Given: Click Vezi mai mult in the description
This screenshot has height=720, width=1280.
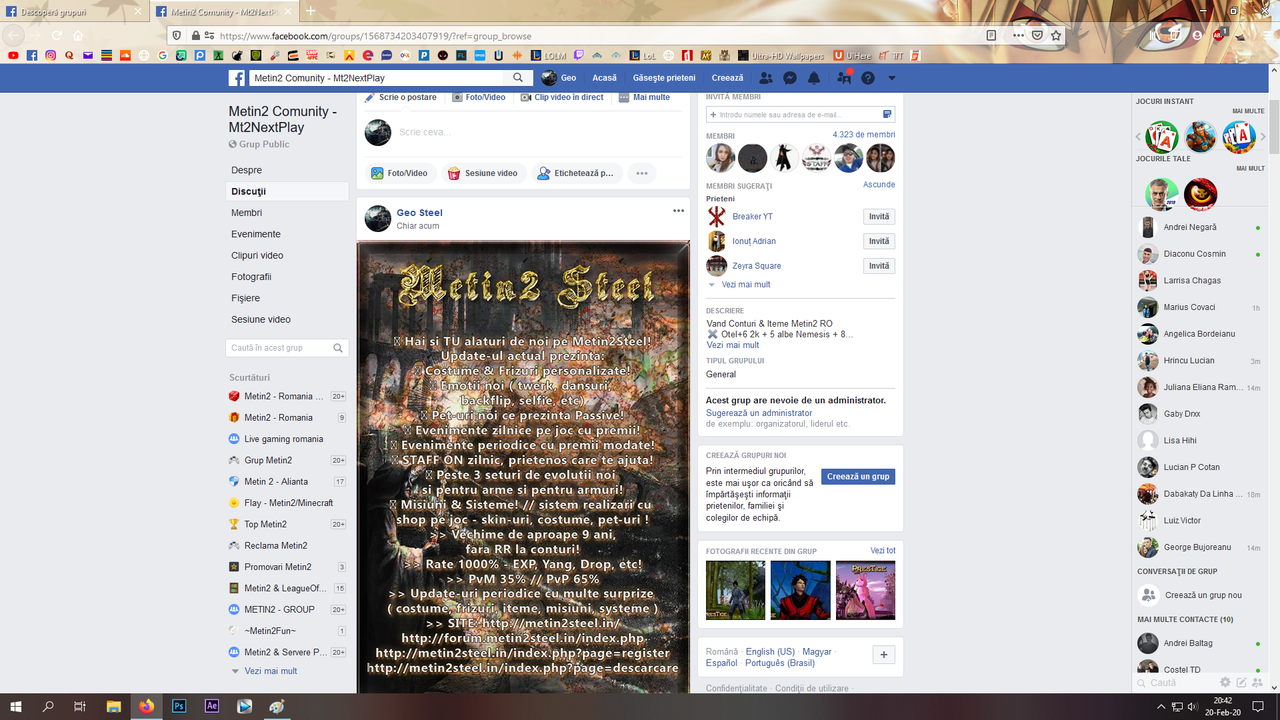Looking at the screenshot, I should click(733, 345).
